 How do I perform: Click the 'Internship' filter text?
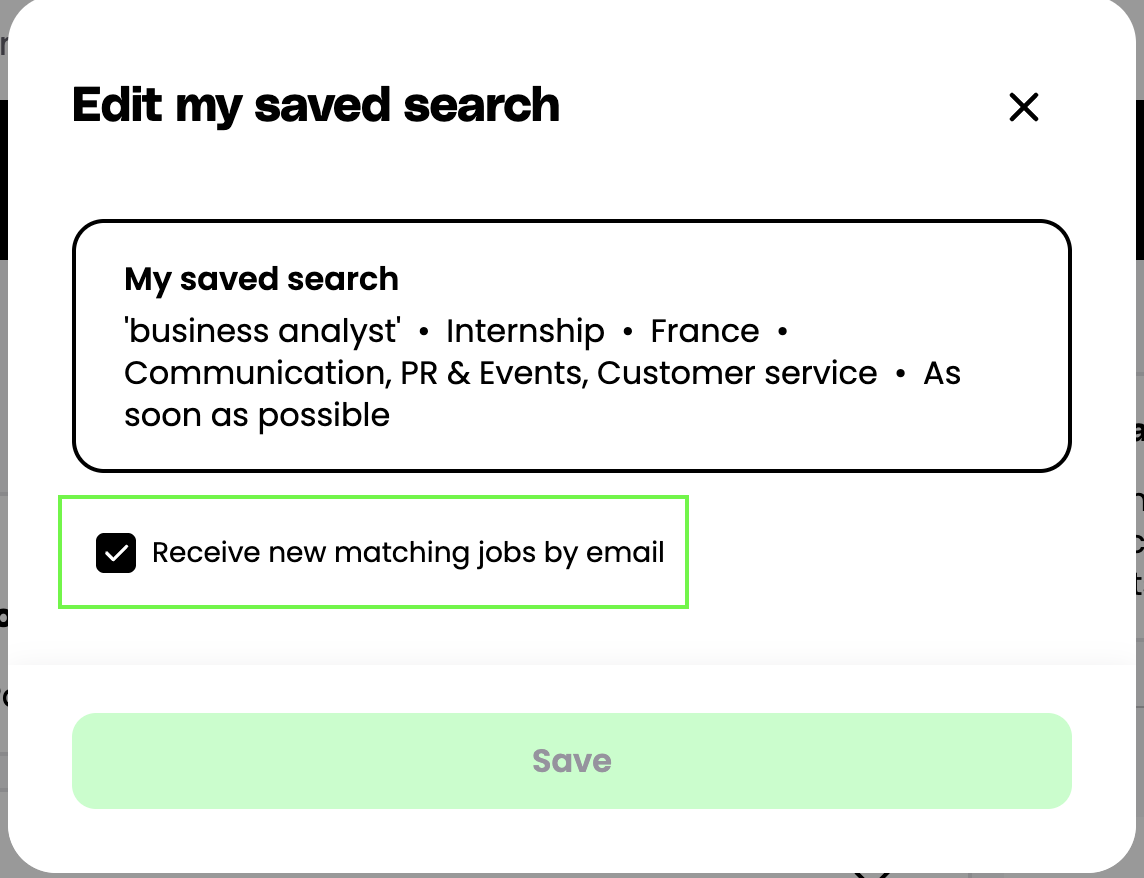click(x=525, y=331)
